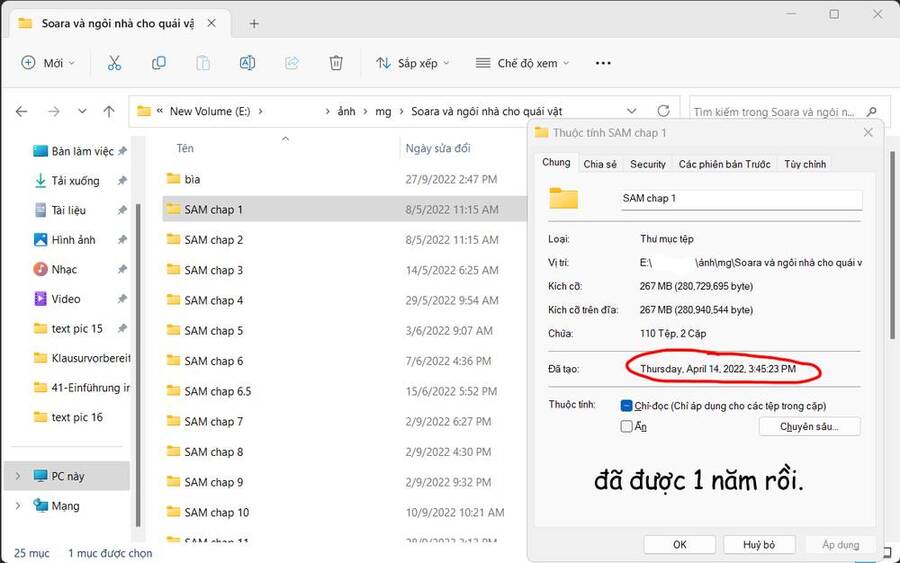The image size is (900, 563).
Task: Click the Rename icon in toolbar
Action: (247, 63)
